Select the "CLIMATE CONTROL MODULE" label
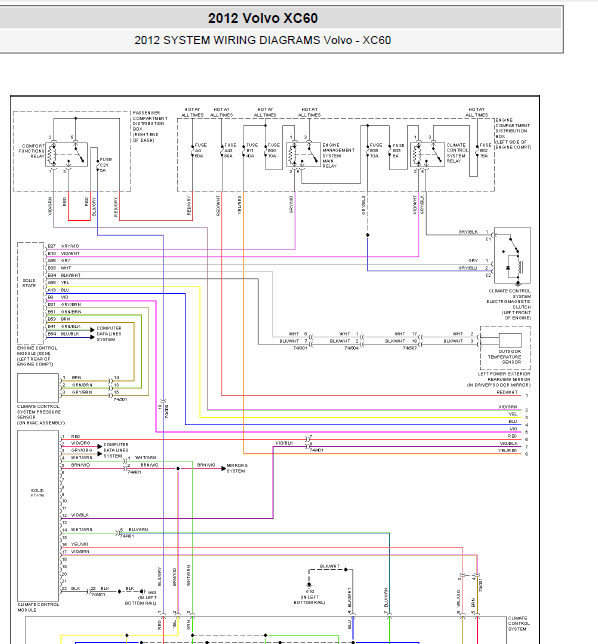Viewport: 598px width, 644px height. pyautogui.click(x=38, y=607)
